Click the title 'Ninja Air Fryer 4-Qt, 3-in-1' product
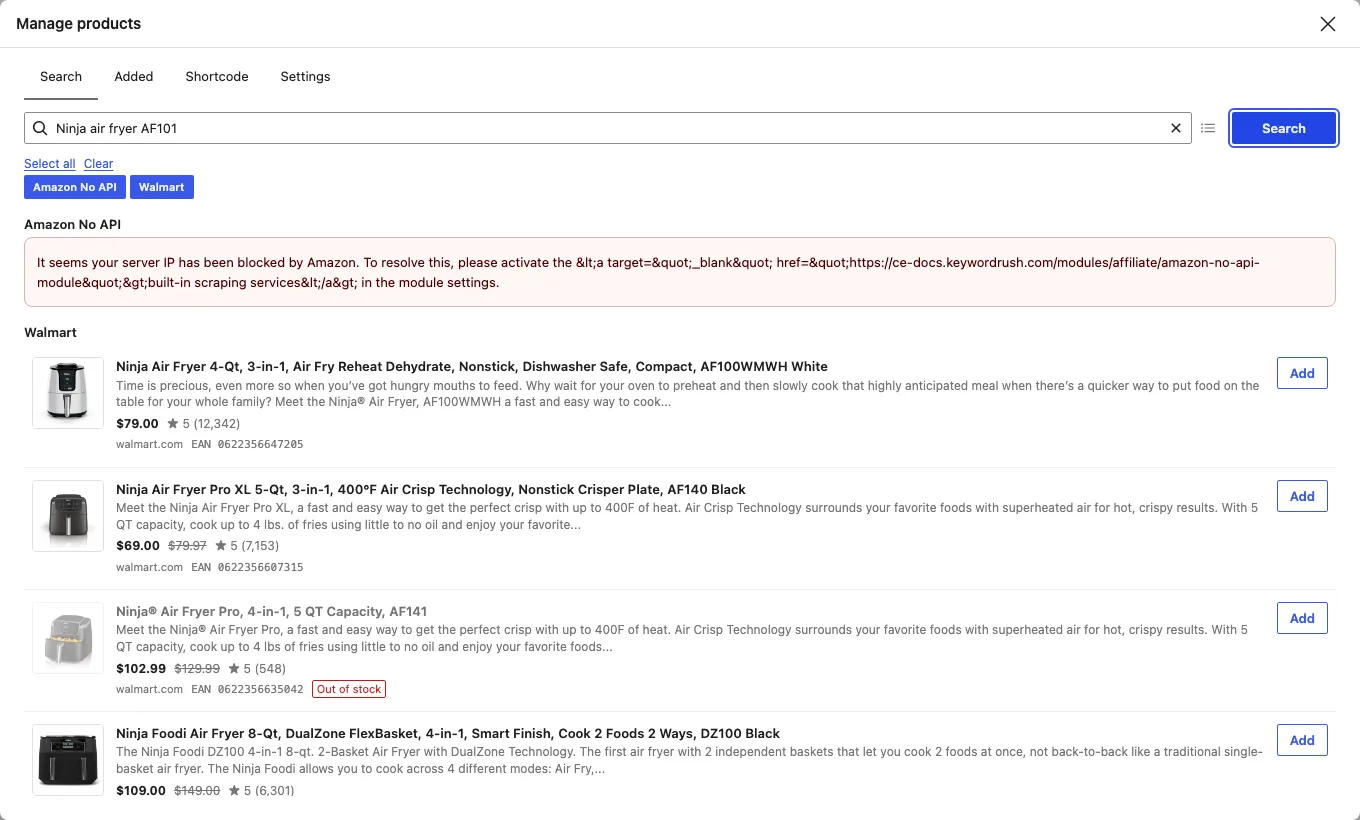 472,366
